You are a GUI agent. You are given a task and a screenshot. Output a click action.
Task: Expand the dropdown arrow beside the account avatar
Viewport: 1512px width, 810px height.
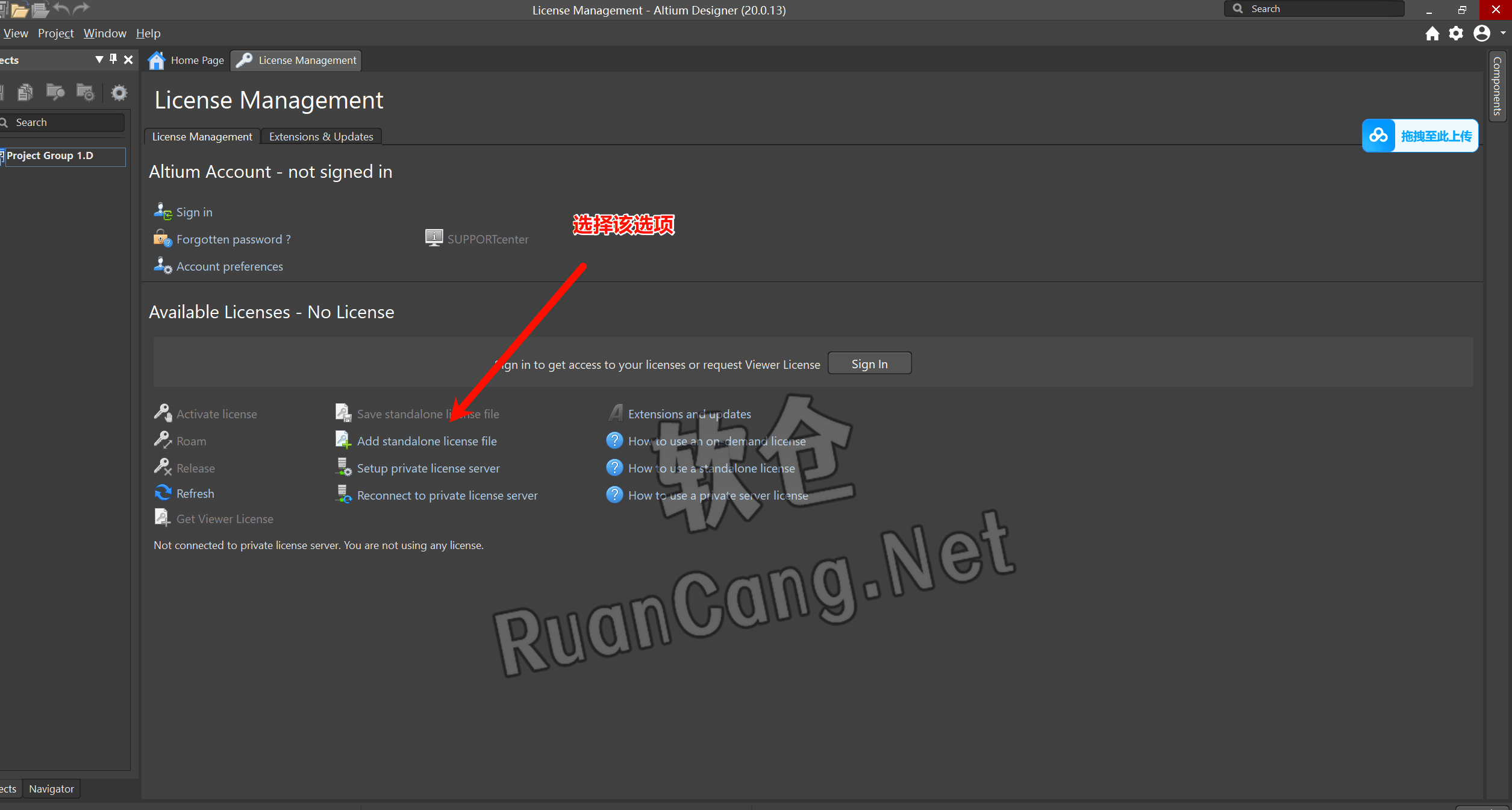pos(1503,33)
